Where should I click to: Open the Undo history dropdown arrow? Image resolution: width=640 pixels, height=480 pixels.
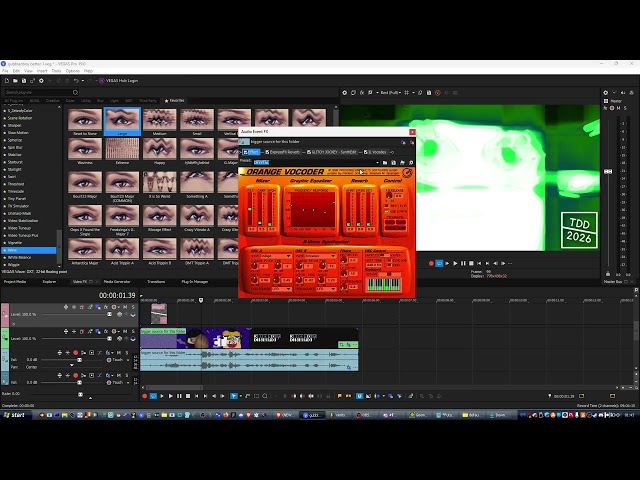[82, 81]
